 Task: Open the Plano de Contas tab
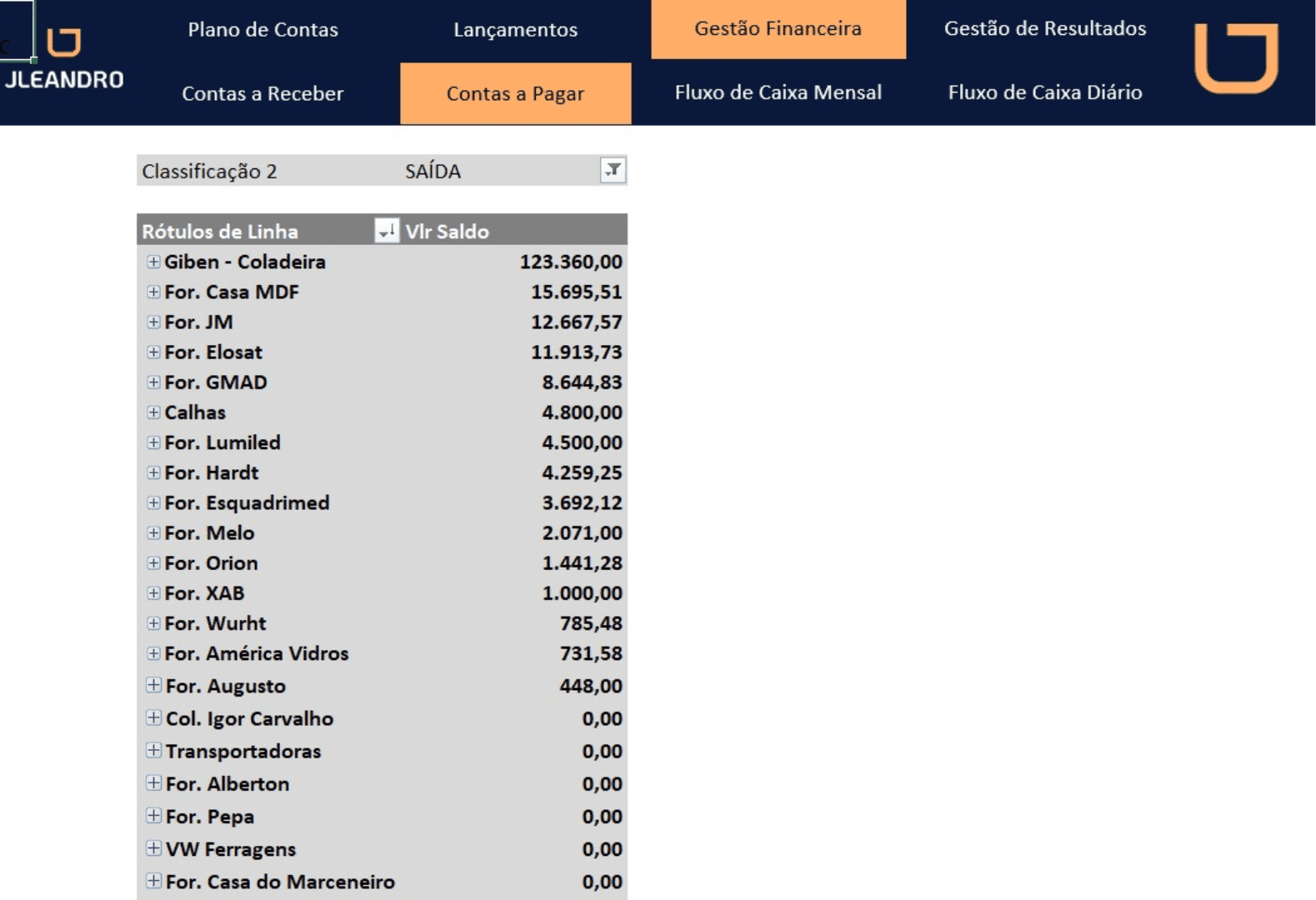click(263, 29)
